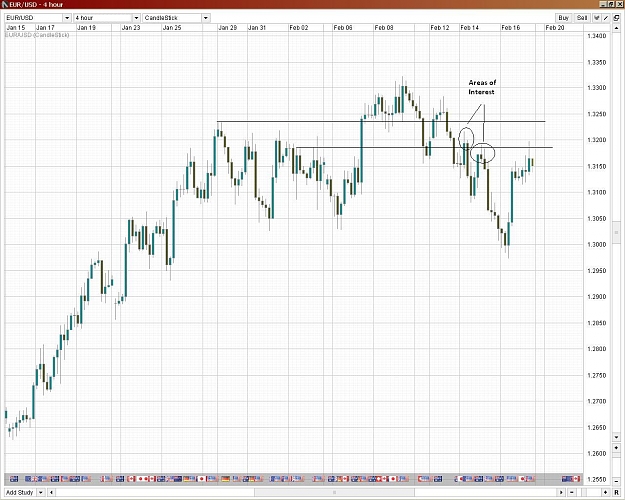625x500 pixels.
Task: Open the 4 hour timeframe dropdown arrow
Action: point(136,18)
